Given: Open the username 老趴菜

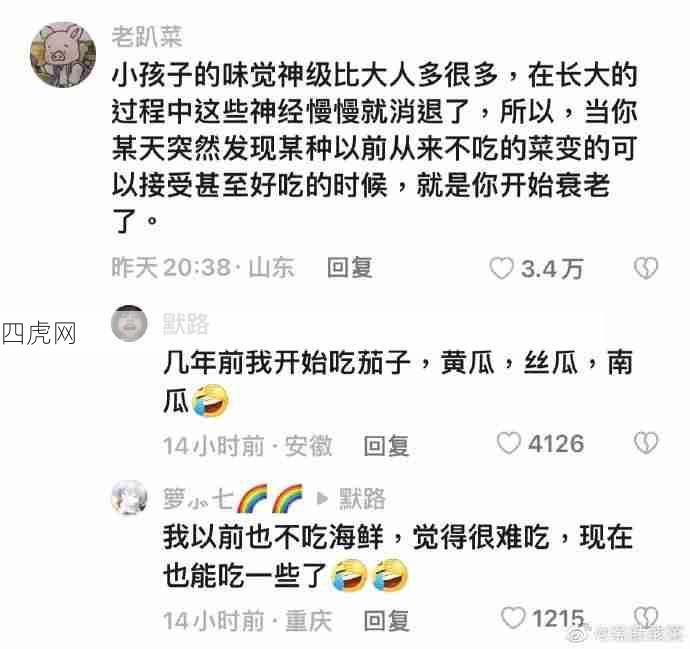Looking at the screenshot, I should pyautogui.click(x=147, y=36).
